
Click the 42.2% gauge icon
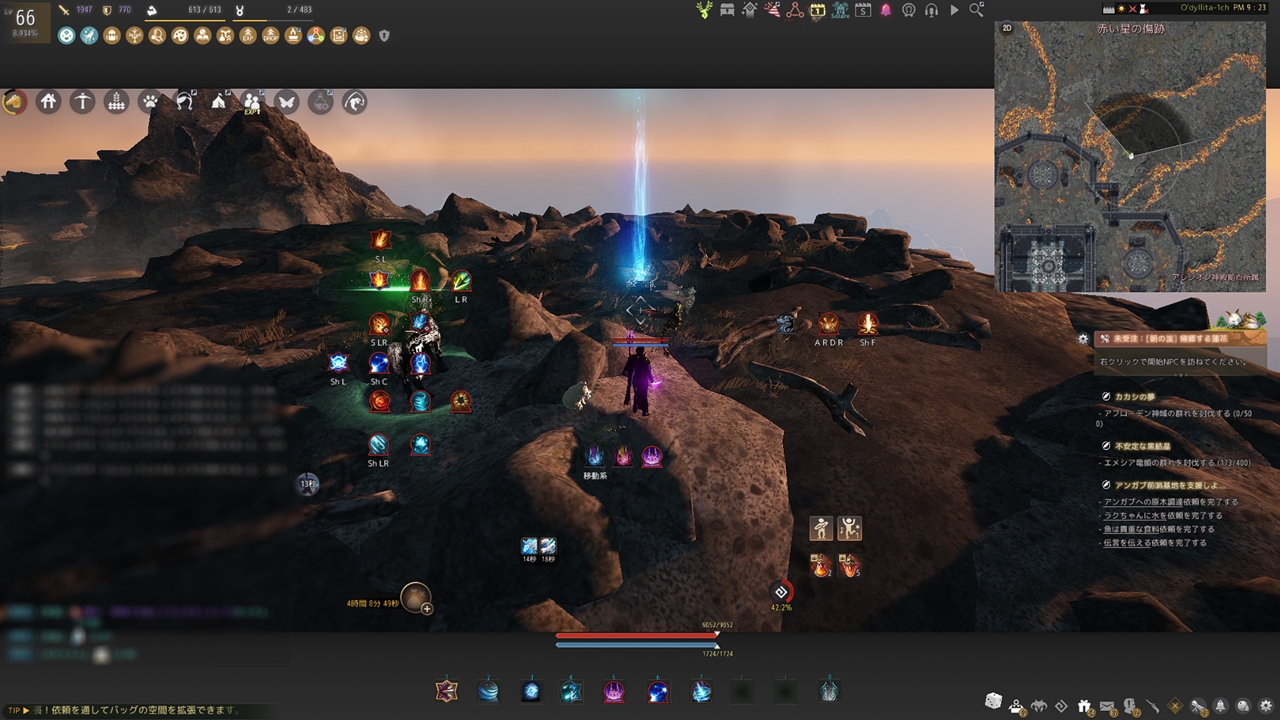pos(781,592)
